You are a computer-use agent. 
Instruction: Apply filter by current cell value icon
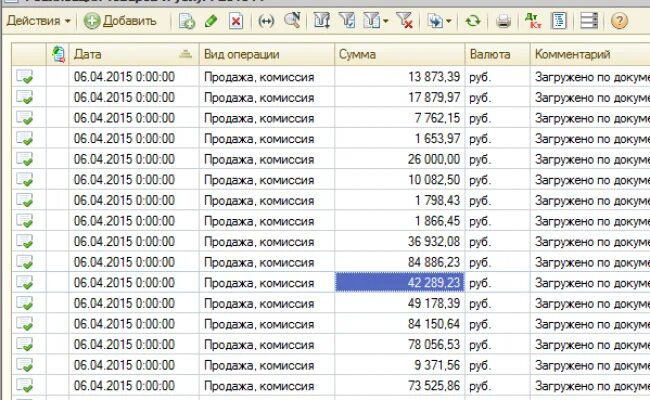coord(347,20)
